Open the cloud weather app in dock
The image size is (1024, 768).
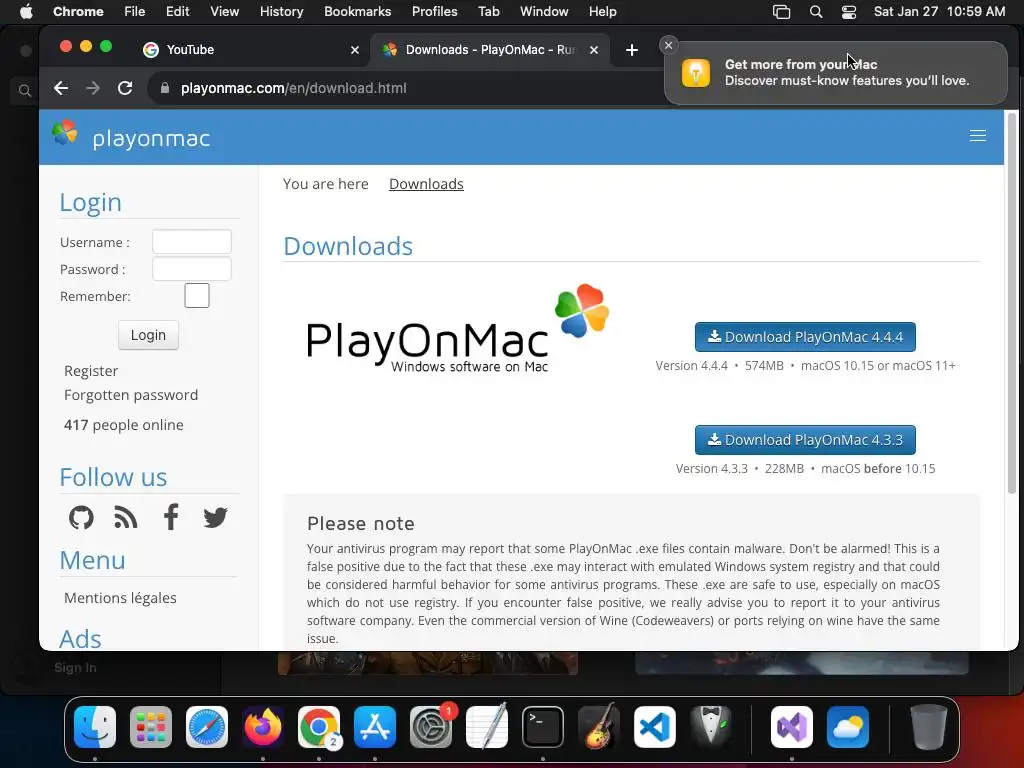click(848, 727)
